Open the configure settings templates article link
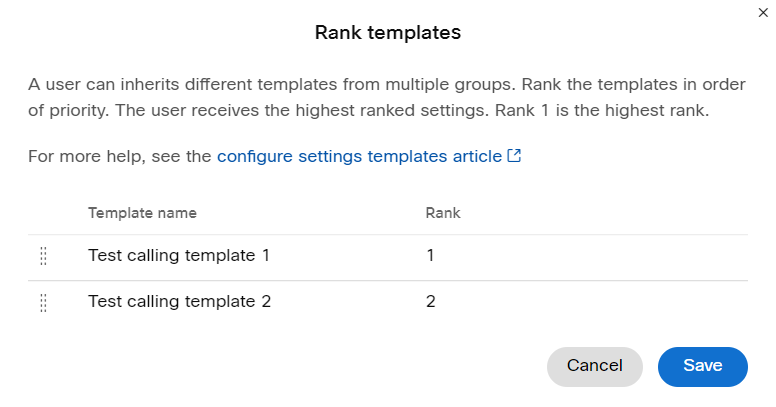The height and width of the screenshot is (407, 776). tap(359, 156)
